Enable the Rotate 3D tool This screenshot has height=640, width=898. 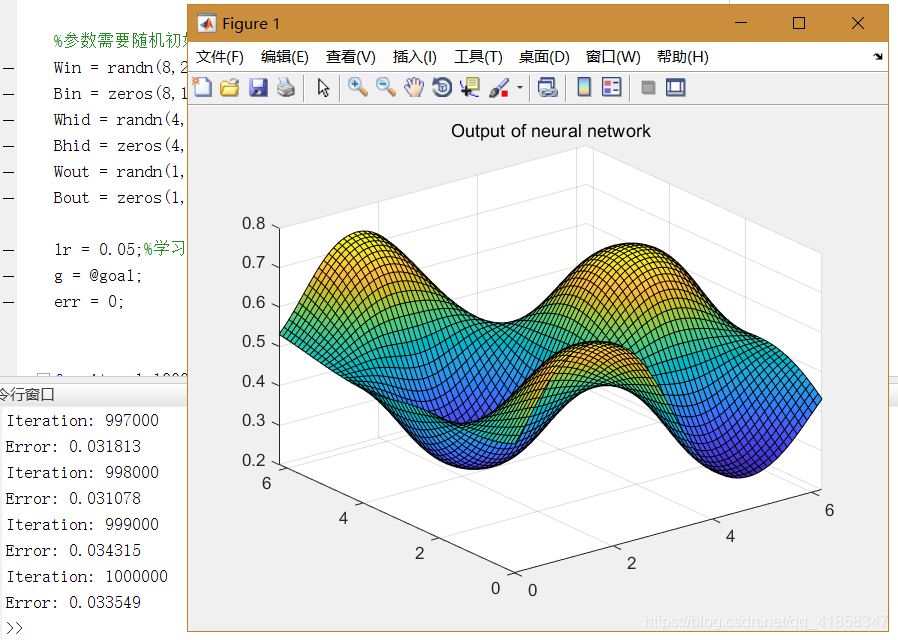[442, 88]
